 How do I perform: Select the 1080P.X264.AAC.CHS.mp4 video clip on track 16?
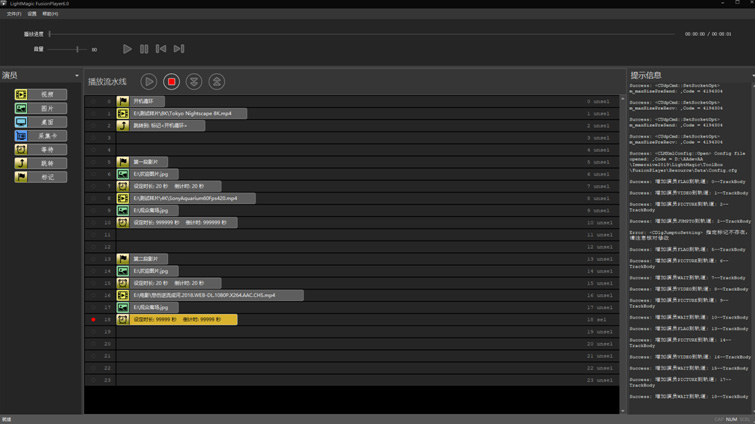point(210,296)
